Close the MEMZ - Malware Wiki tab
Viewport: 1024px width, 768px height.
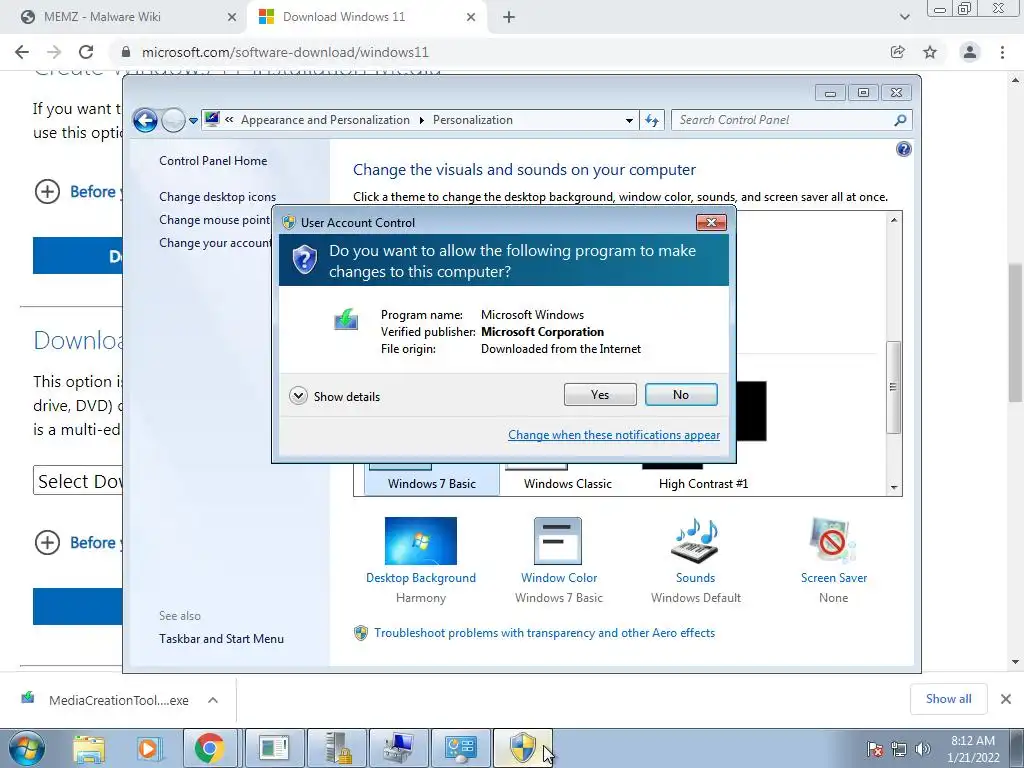(x=232, y=18)
